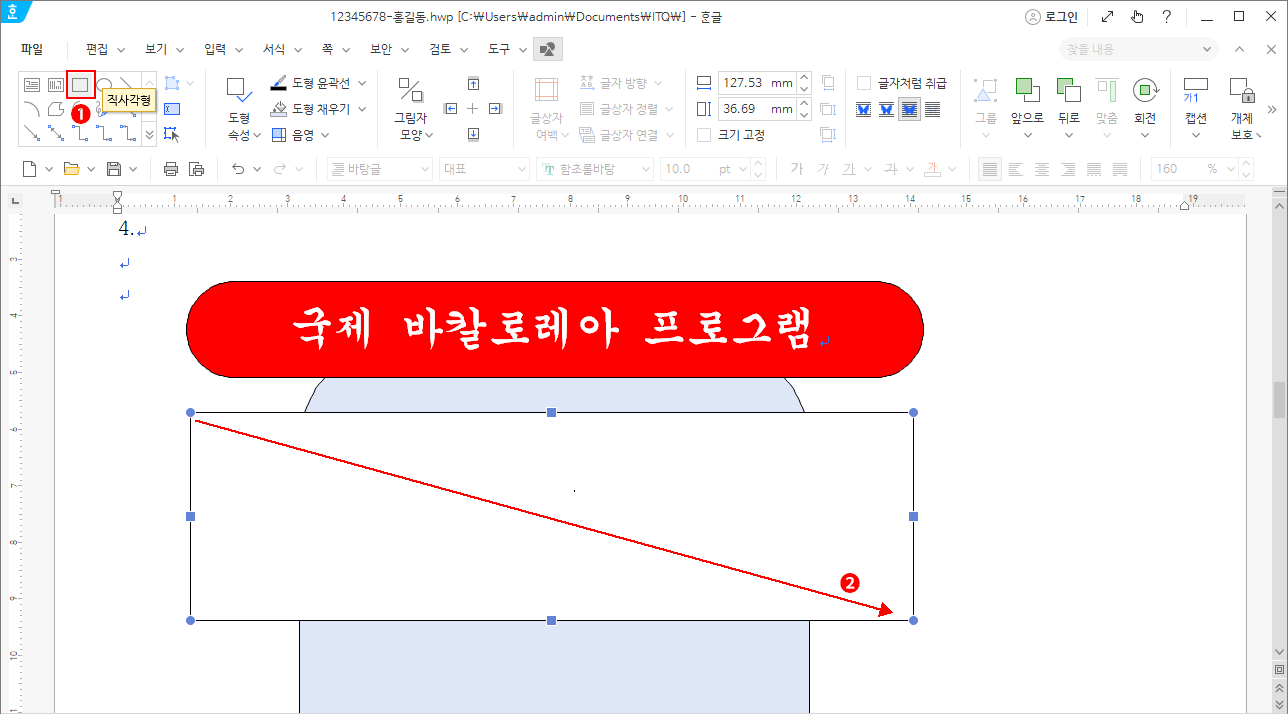Image resolution: width=1288 pixels, height=714 pixels.
Task: Click the print icon in toolbar
Action: coord(171,169)
